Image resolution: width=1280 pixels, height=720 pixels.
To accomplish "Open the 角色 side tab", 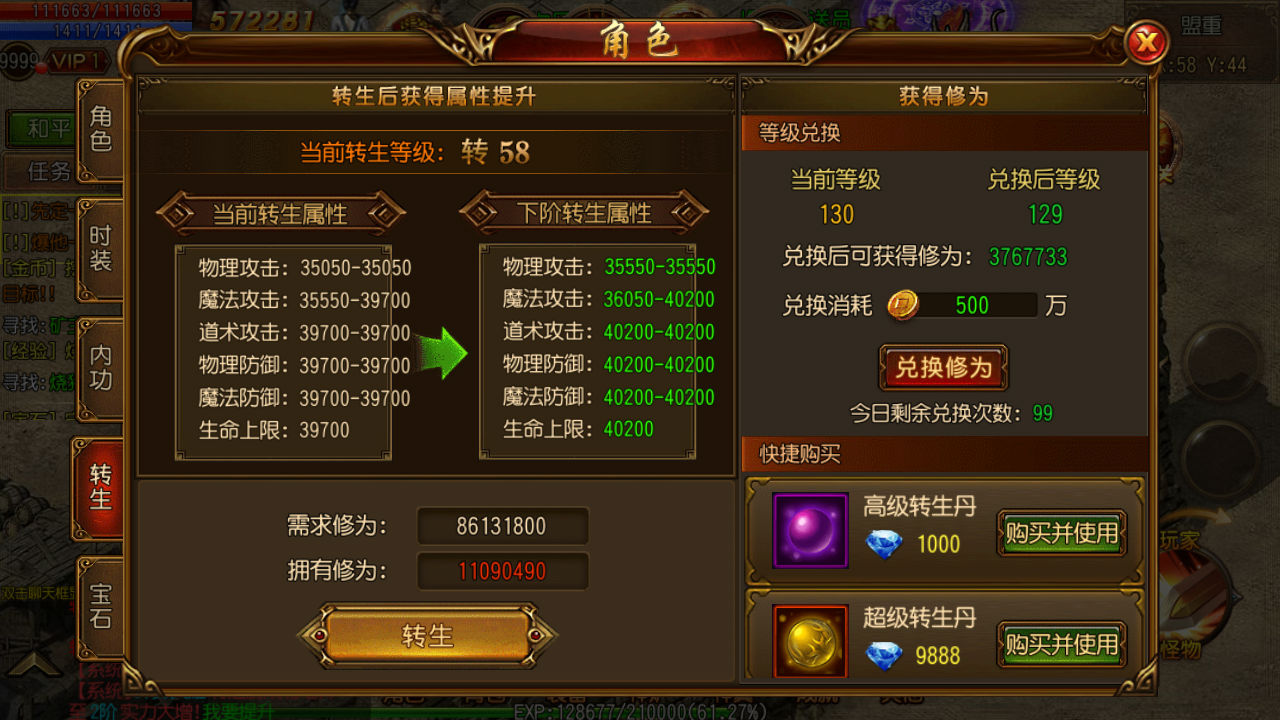I will (x=101, y=130).
